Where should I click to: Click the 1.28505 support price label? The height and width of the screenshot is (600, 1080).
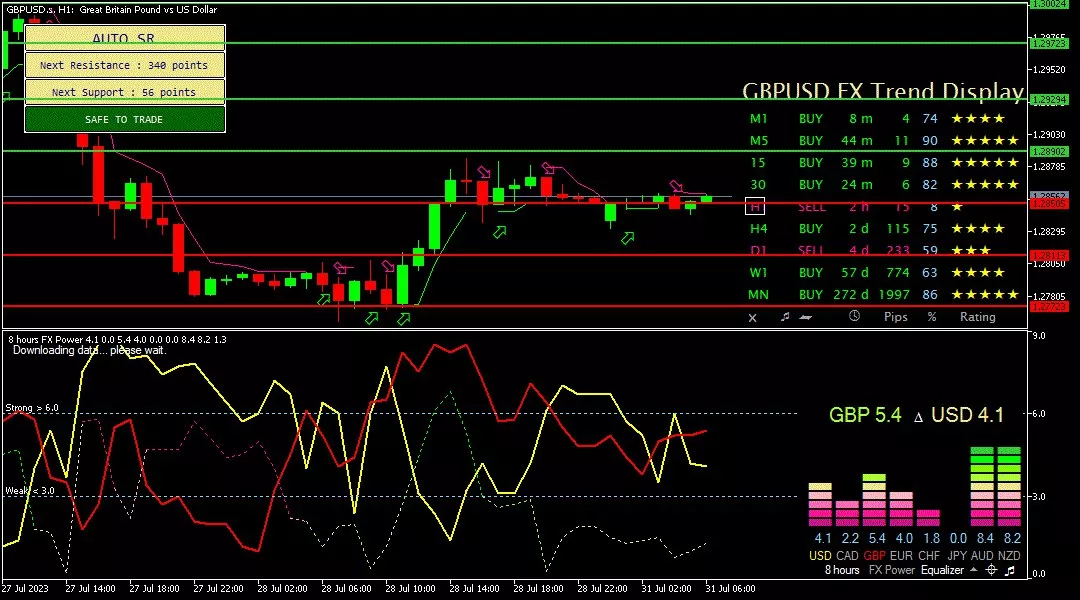point(1048,204)
